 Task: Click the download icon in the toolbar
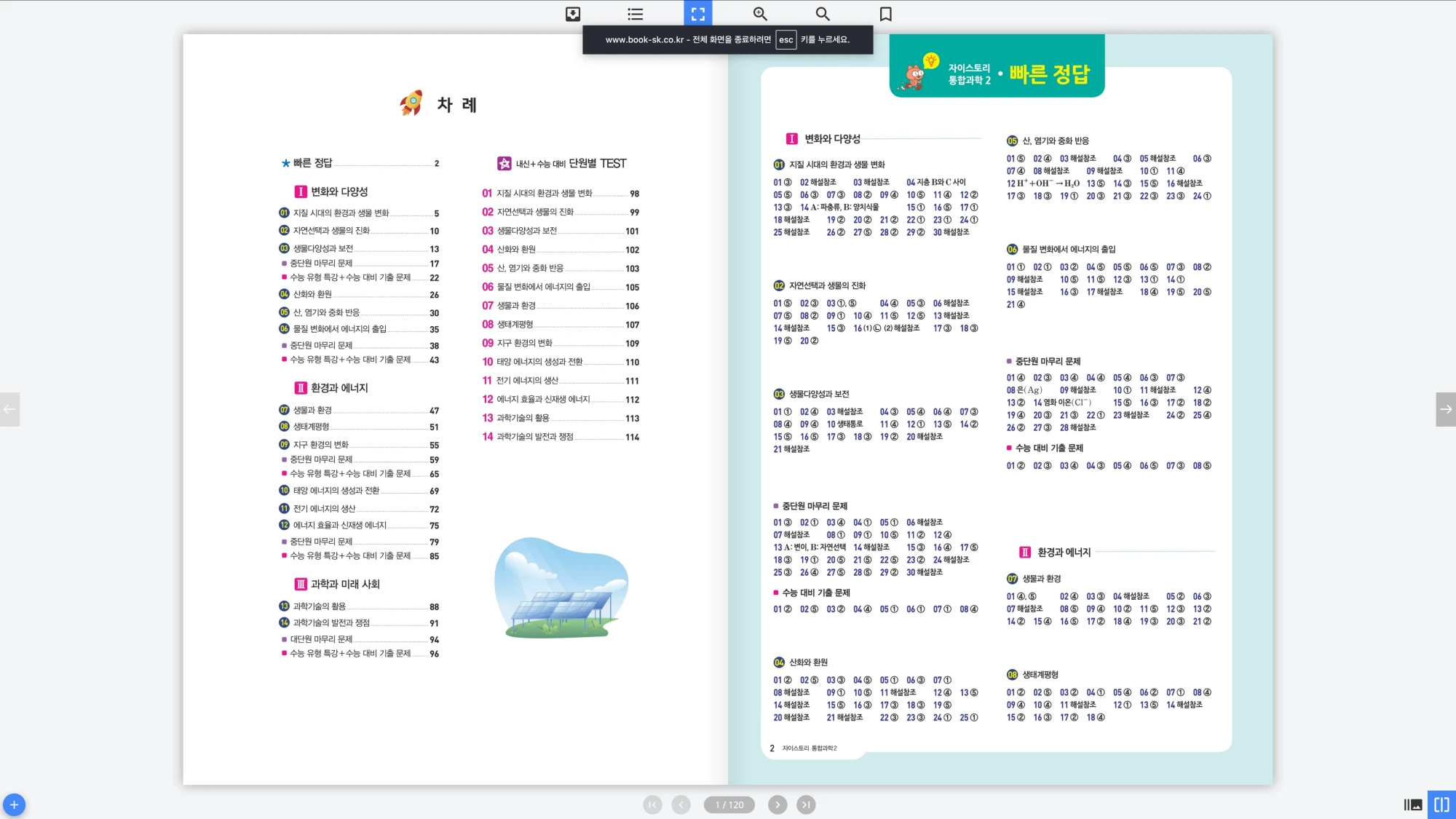pos(574,14)
